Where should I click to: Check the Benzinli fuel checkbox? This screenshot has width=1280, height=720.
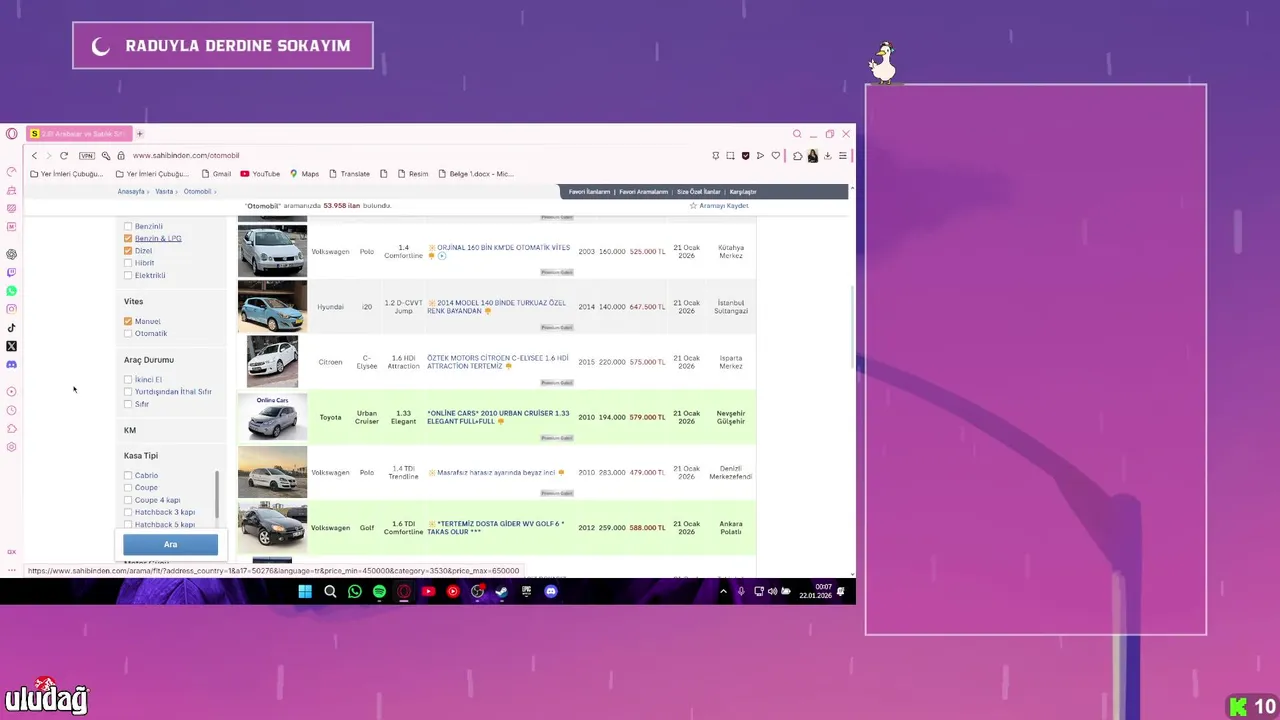click(128, 226)
